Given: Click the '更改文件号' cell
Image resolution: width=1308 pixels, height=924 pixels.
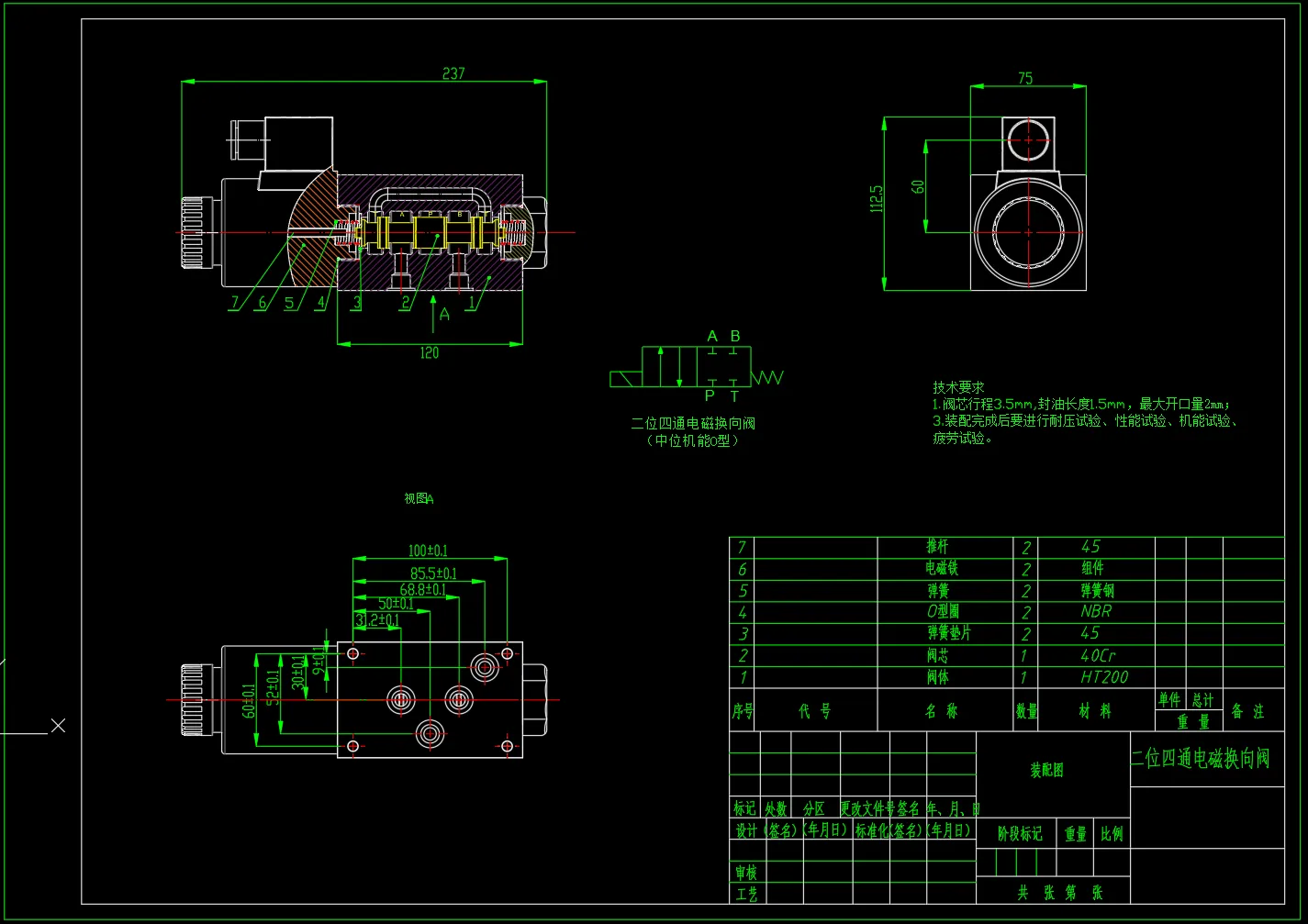Looking at the screenshot, I should 866,808.
